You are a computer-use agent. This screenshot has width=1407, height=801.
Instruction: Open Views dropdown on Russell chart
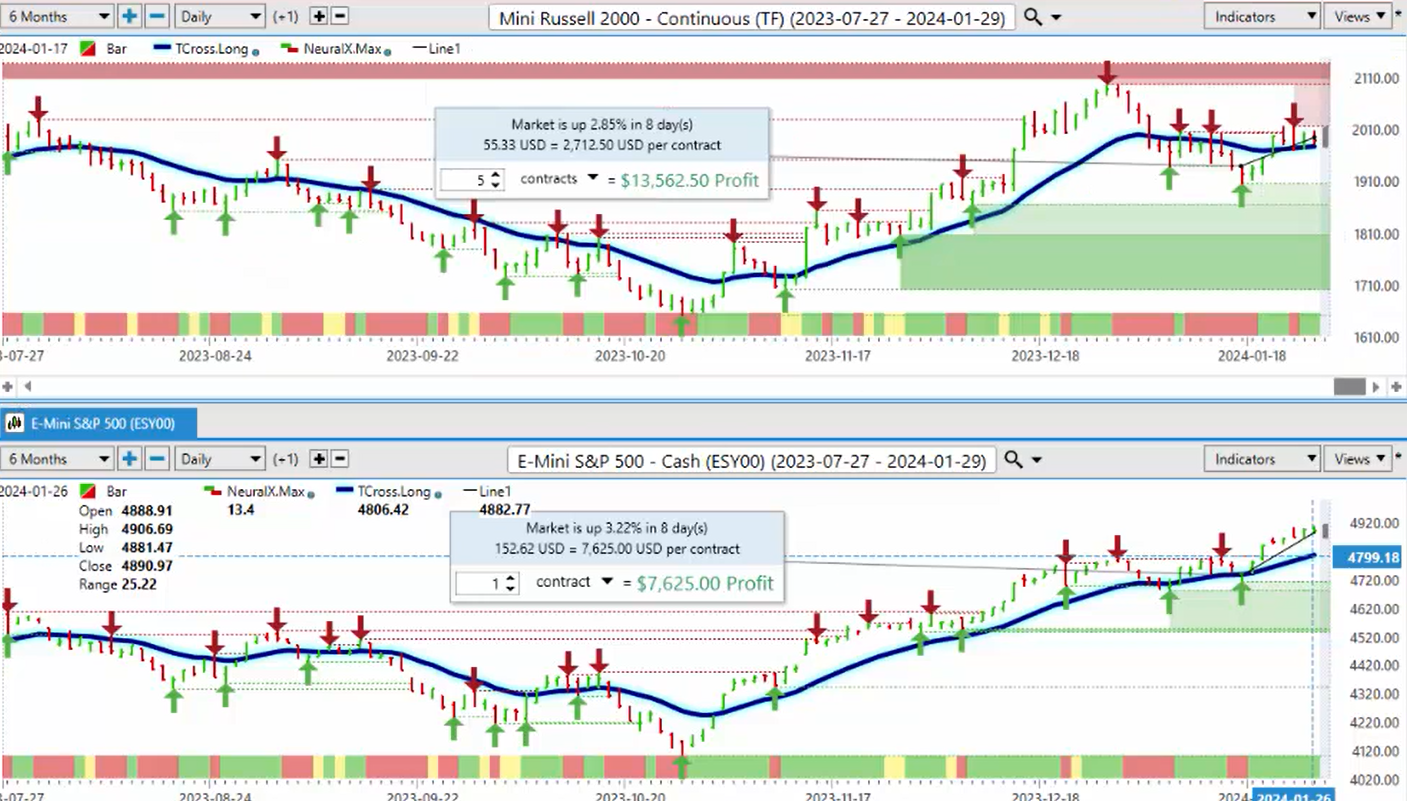point(1360,16)
